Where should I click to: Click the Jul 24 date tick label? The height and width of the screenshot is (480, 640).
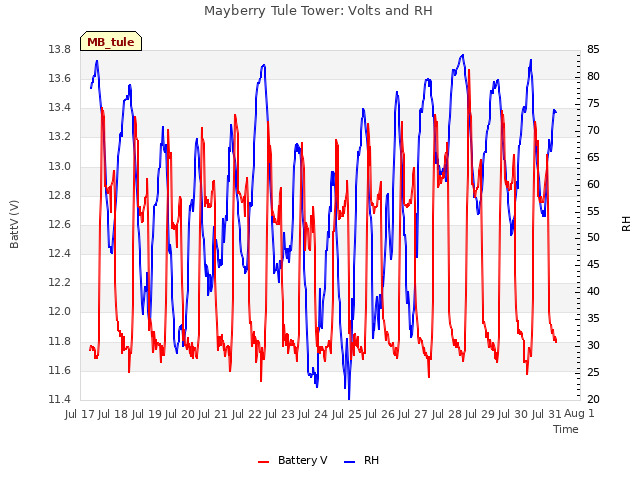coord(313,414)
